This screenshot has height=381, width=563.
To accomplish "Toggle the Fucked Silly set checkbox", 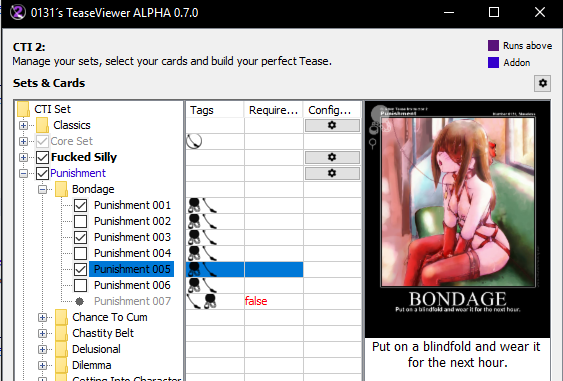I will pos(42,157).
